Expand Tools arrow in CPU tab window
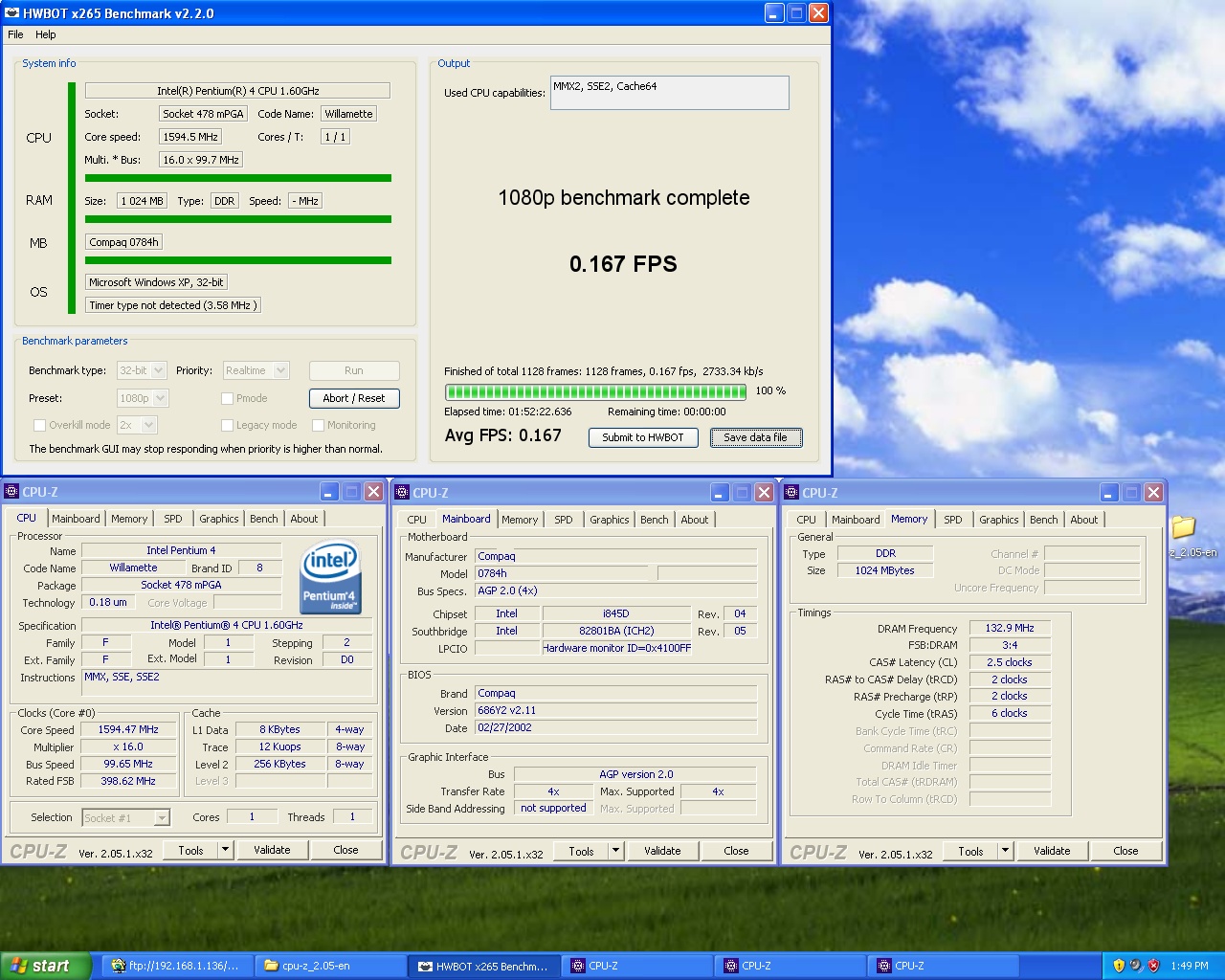Image resolution: width=1225 pixels, height=980 pixels. coord(225,850)
